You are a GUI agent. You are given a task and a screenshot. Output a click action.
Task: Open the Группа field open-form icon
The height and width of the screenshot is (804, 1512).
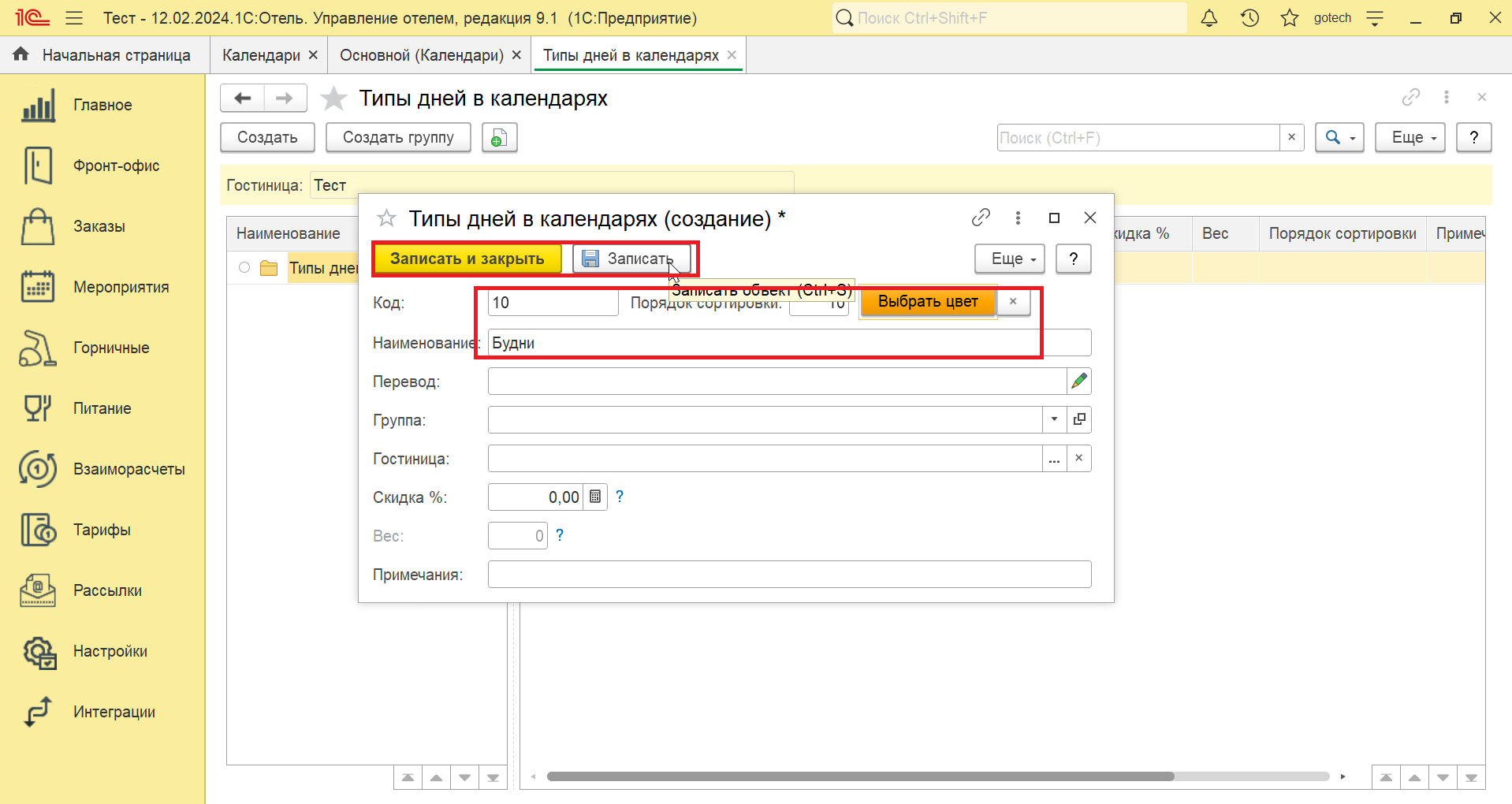click(x=1079, y=419)
